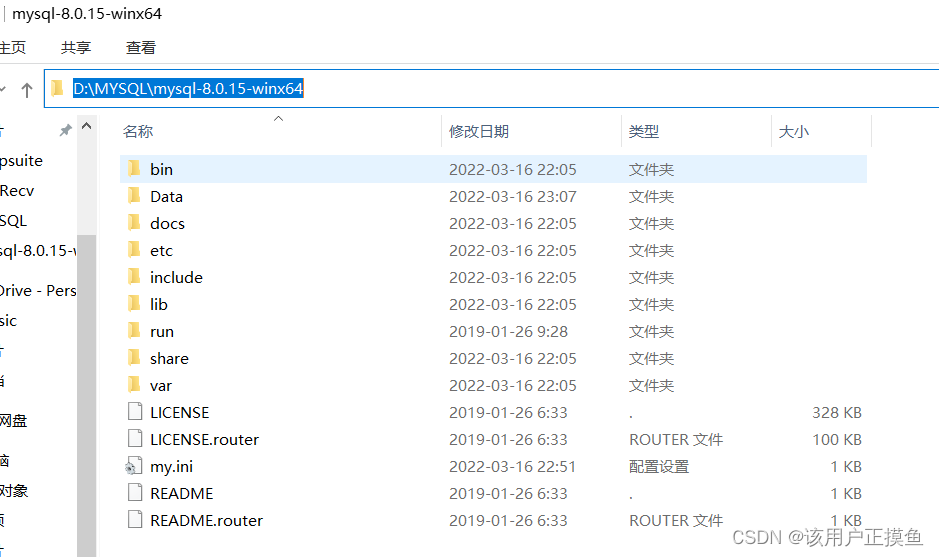Viewport: 939px width, 557px height.
Task: Select the 'my.ini' file name
Action: point(171,467)
